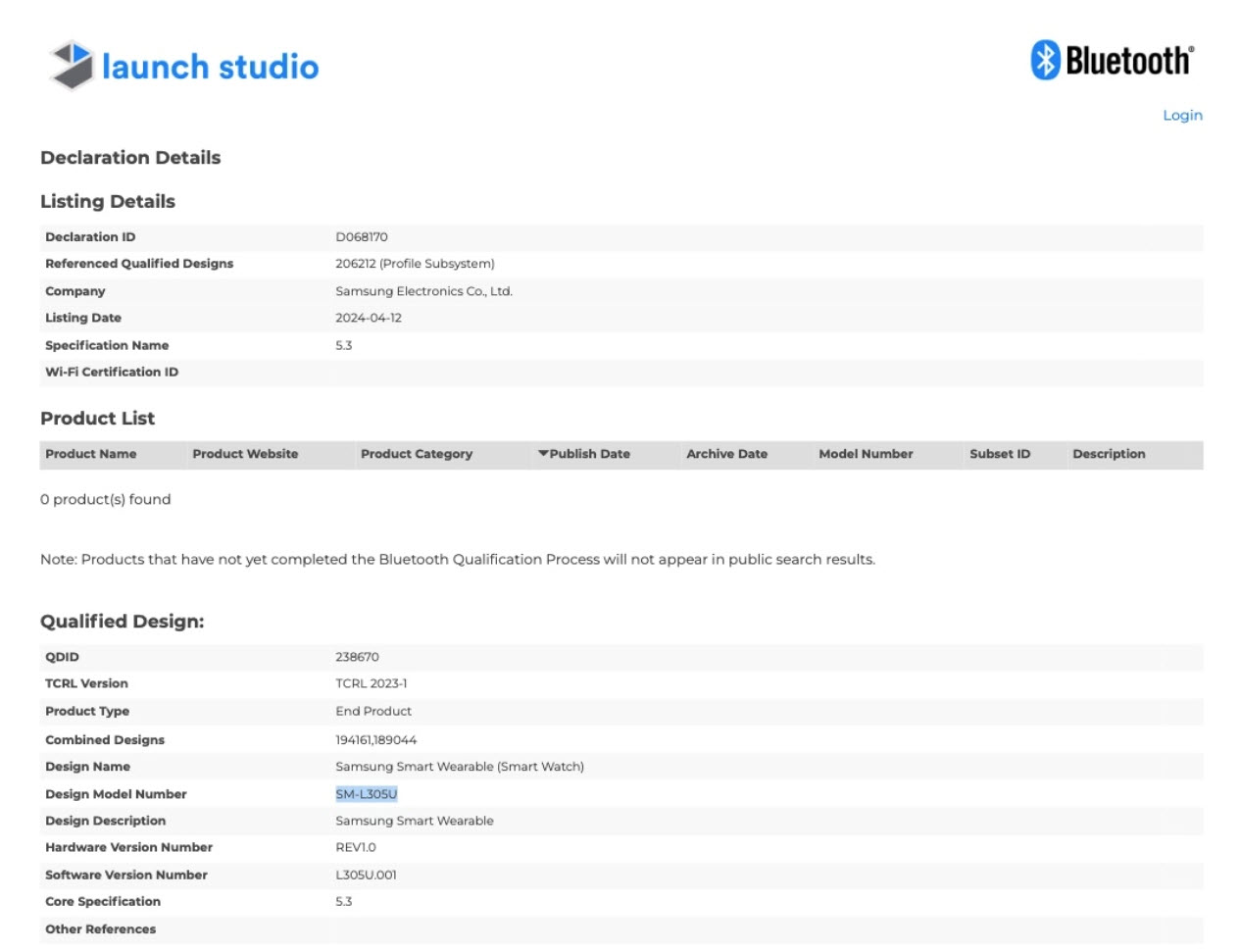This screenshot has height=952, width=1240.
Task: Click the launch studio logo
Action: [184, 66]
